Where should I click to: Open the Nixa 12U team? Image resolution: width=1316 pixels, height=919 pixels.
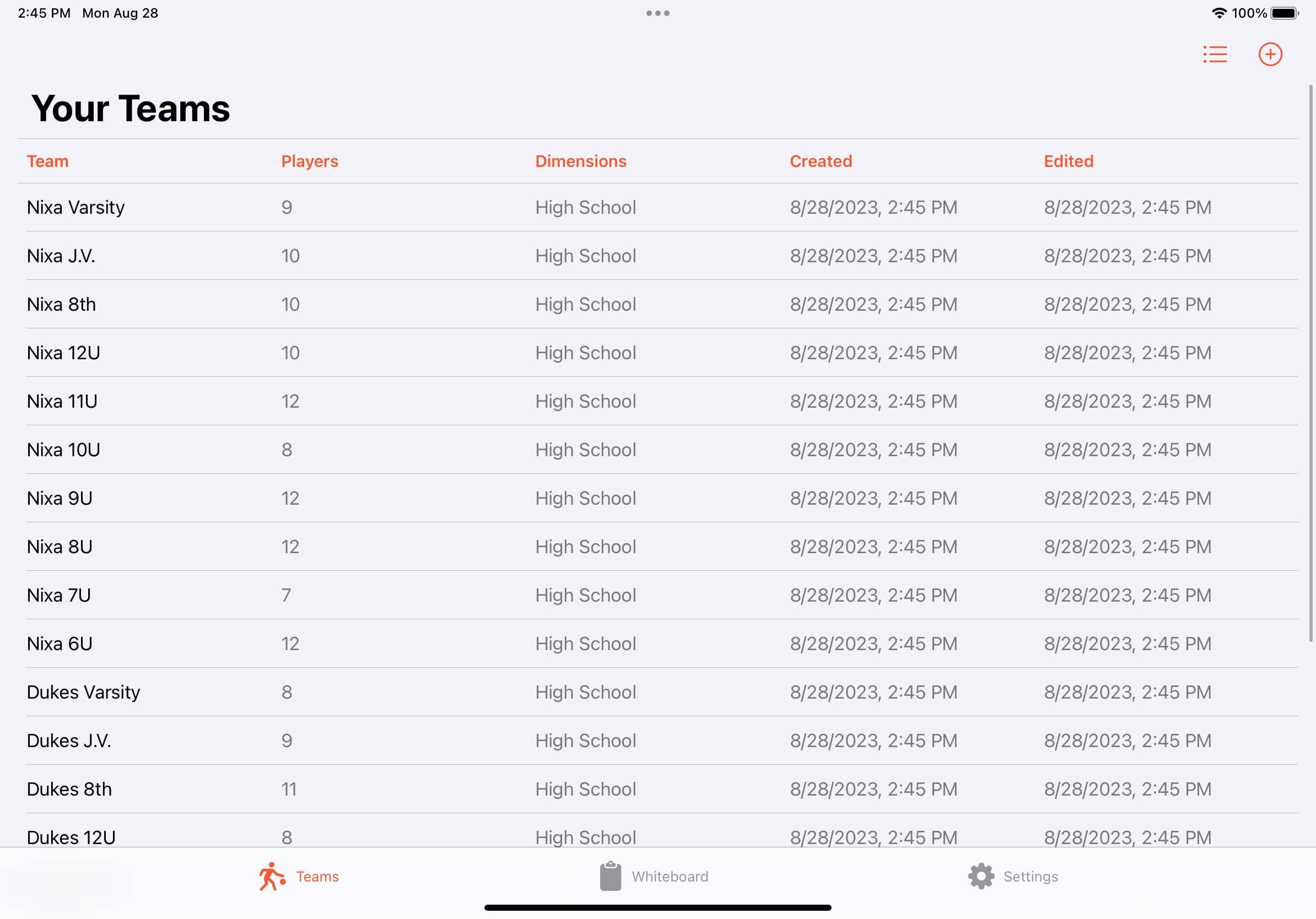point(657,353)
